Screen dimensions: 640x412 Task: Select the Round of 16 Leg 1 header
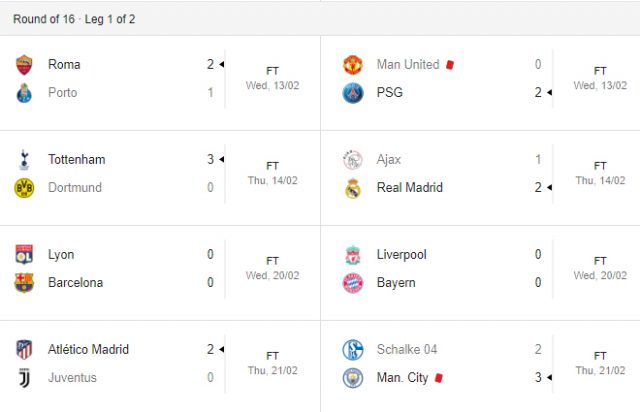click(74, 19)
